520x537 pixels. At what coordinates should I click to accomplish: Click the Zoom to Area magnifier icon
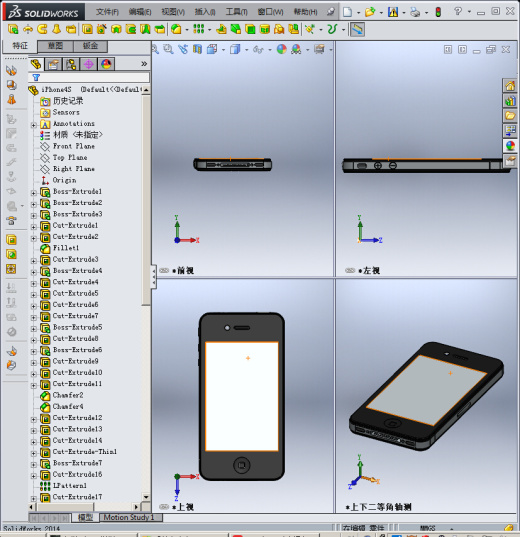[x=168, y=49]
